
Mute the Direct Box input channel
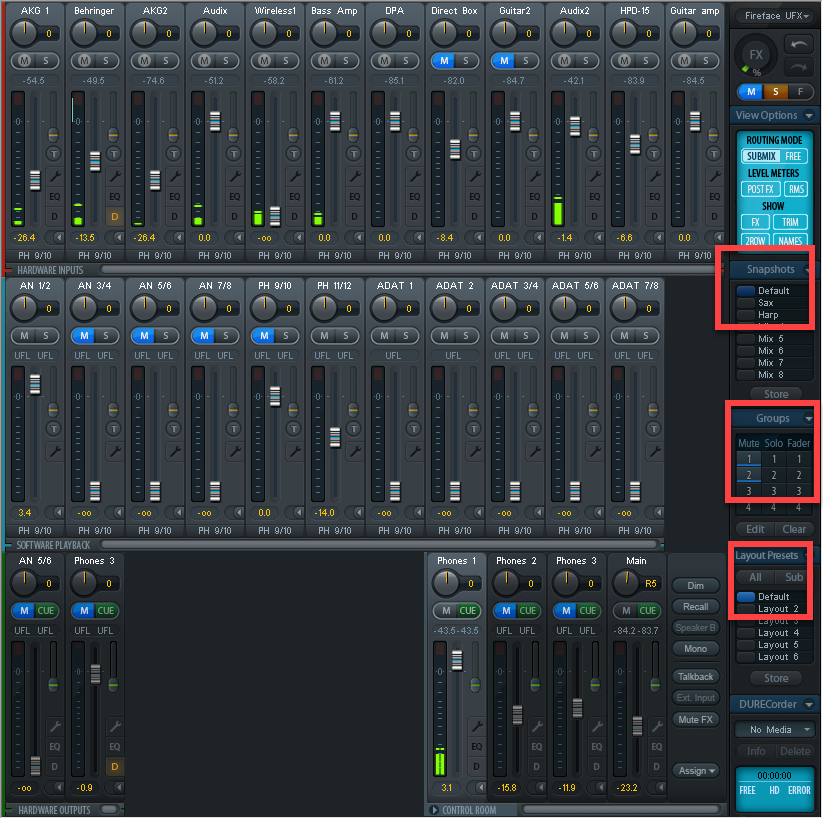444,60
